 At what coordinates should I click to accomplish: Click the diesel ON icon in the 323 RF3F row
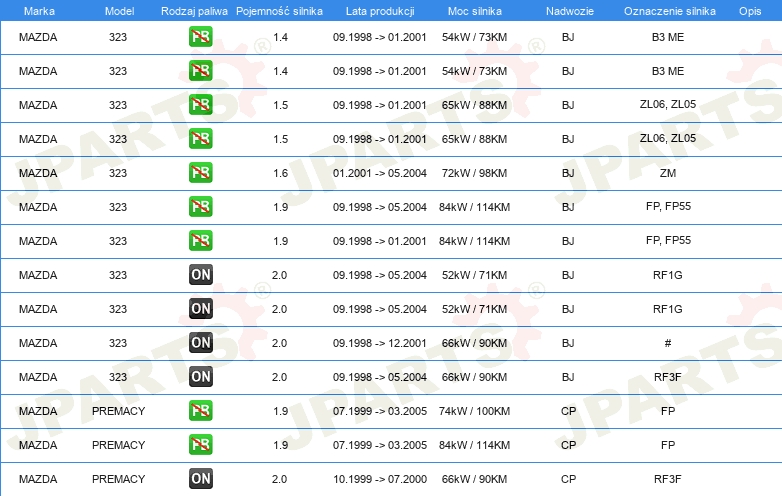pos(200,376)
